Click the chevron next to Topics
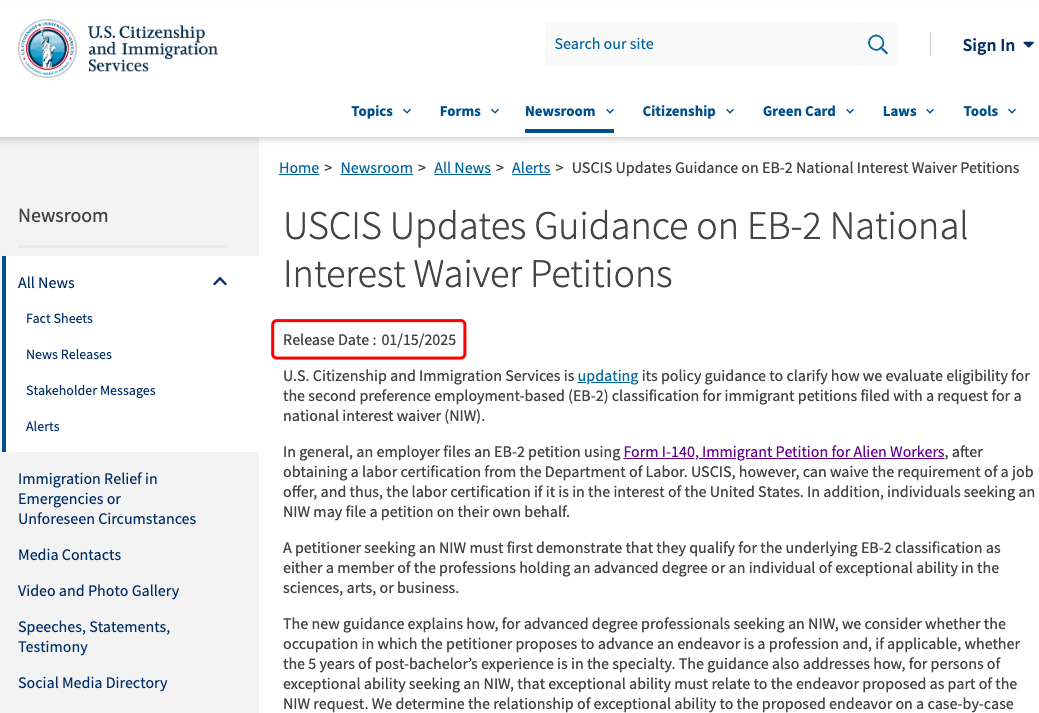The height and width of the screenshot is (713, 1039). pos(407,111)
